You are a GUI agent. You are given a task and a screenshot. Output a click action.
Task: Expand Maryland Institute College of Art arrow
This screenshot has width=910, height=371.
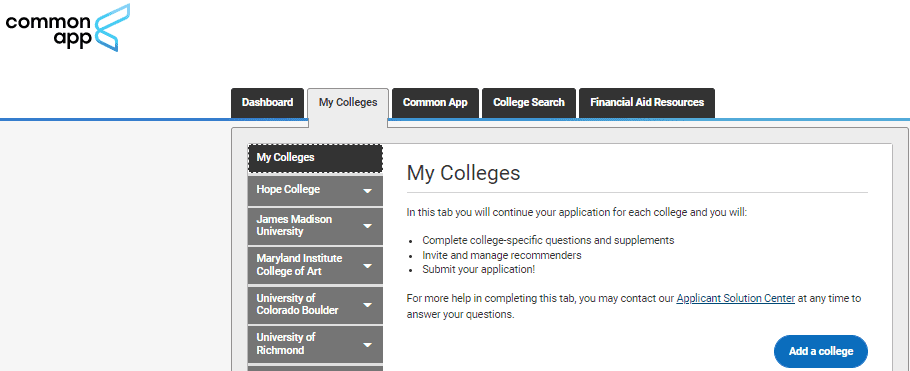tap(367, 266)
